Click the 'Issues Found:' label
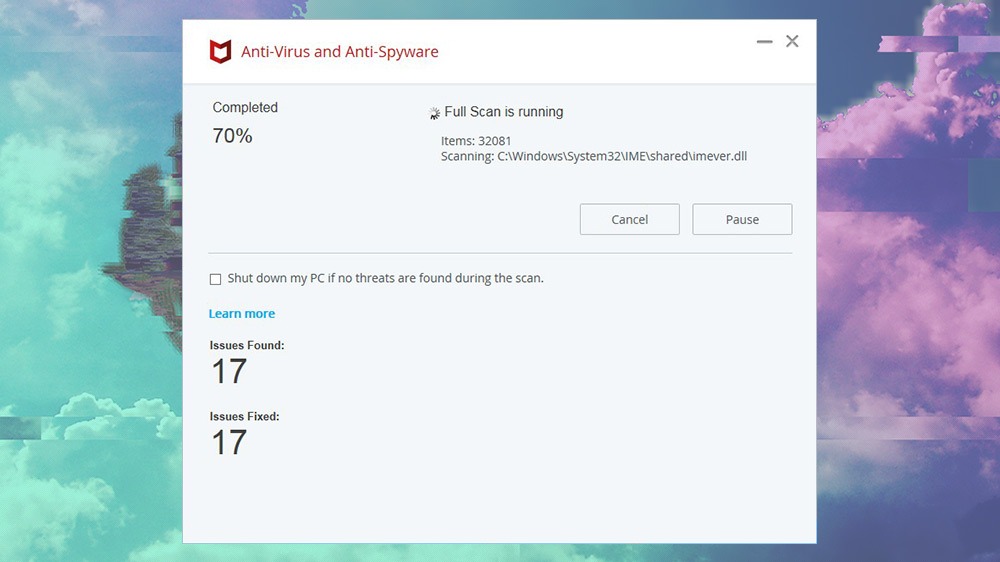Screen dimensions: 1000x562 pos(247,345)
